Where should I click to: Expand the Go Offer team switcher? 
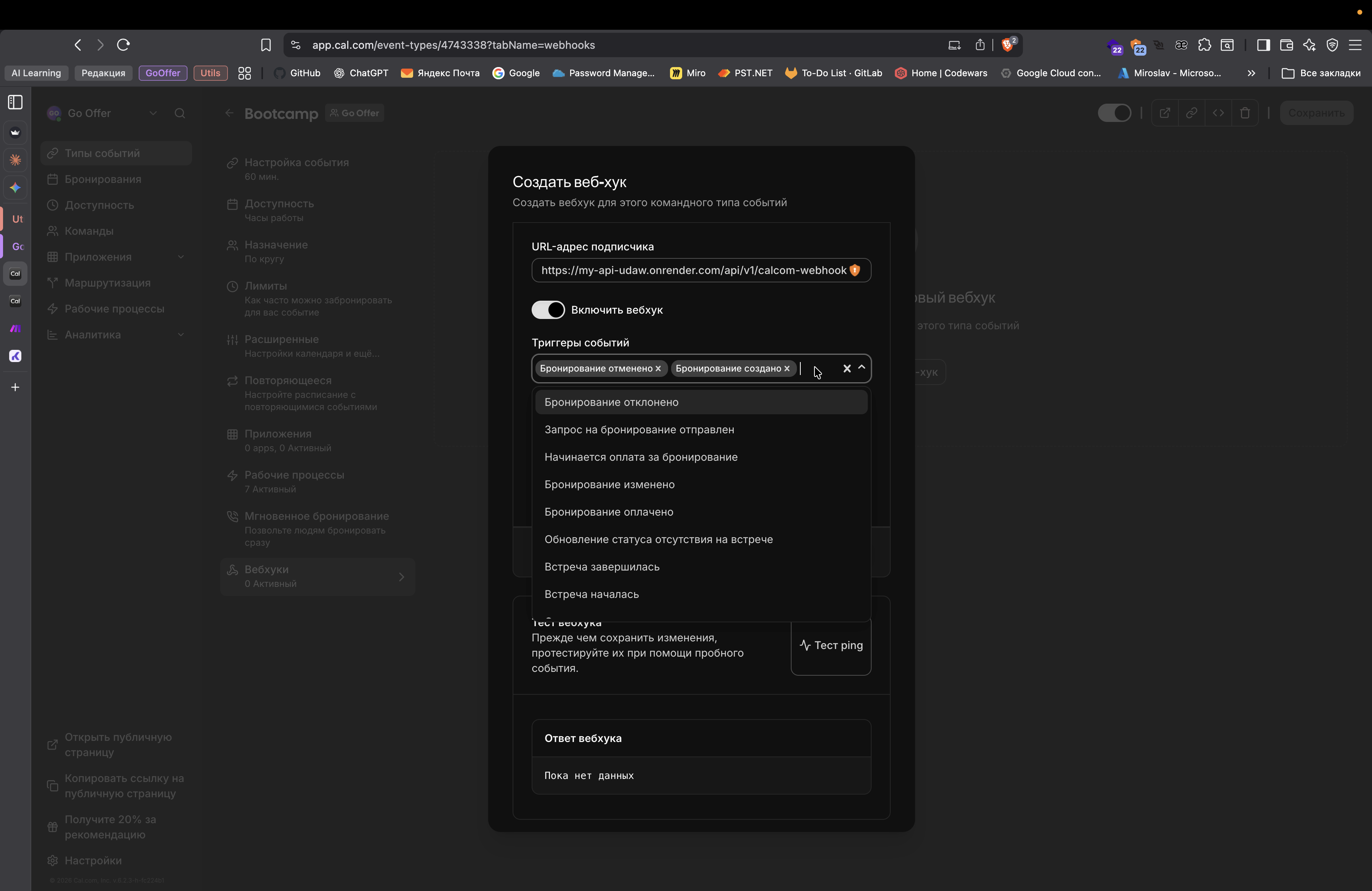[x=153, y=114]
